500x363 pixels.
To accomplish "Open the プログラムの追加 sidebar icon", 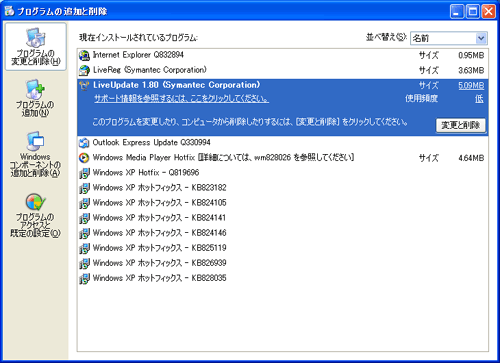I will coord(35,98).
